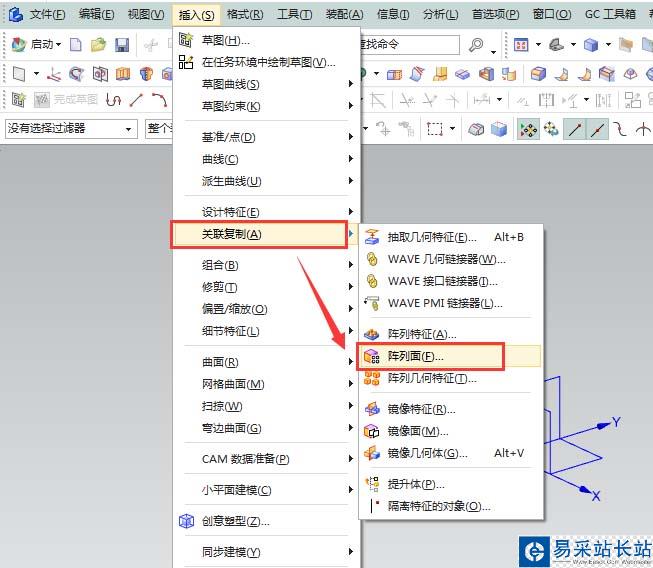The image size is (653, 568).
Task: Click the 查找命令 search field
Action: (x=410, y=45)
